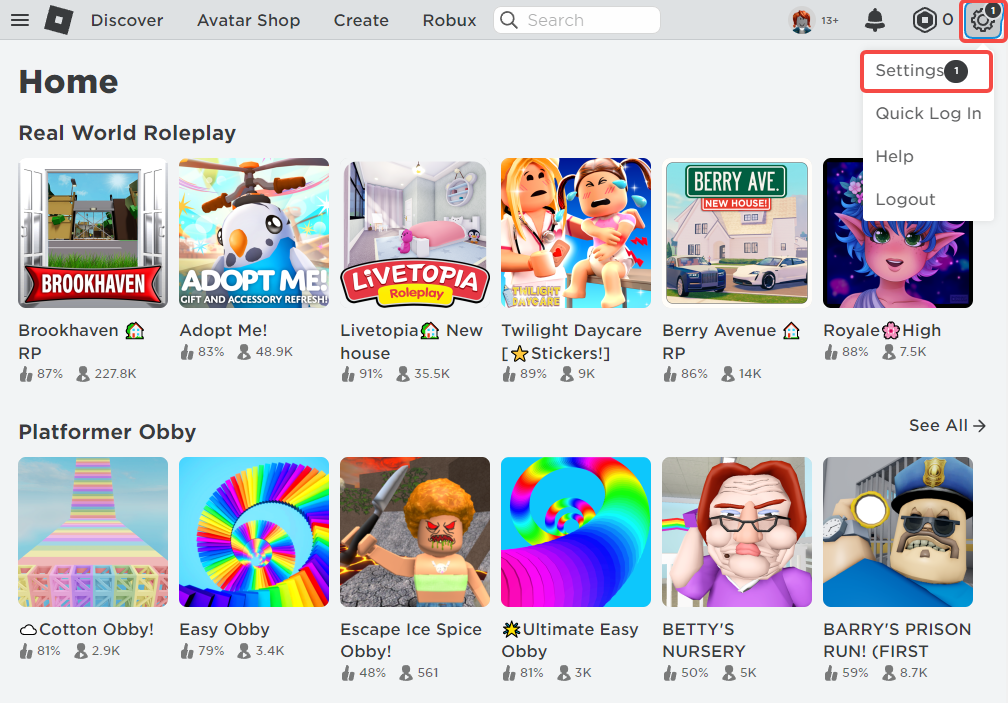Click the Robux balance icon

click(924, 21)
